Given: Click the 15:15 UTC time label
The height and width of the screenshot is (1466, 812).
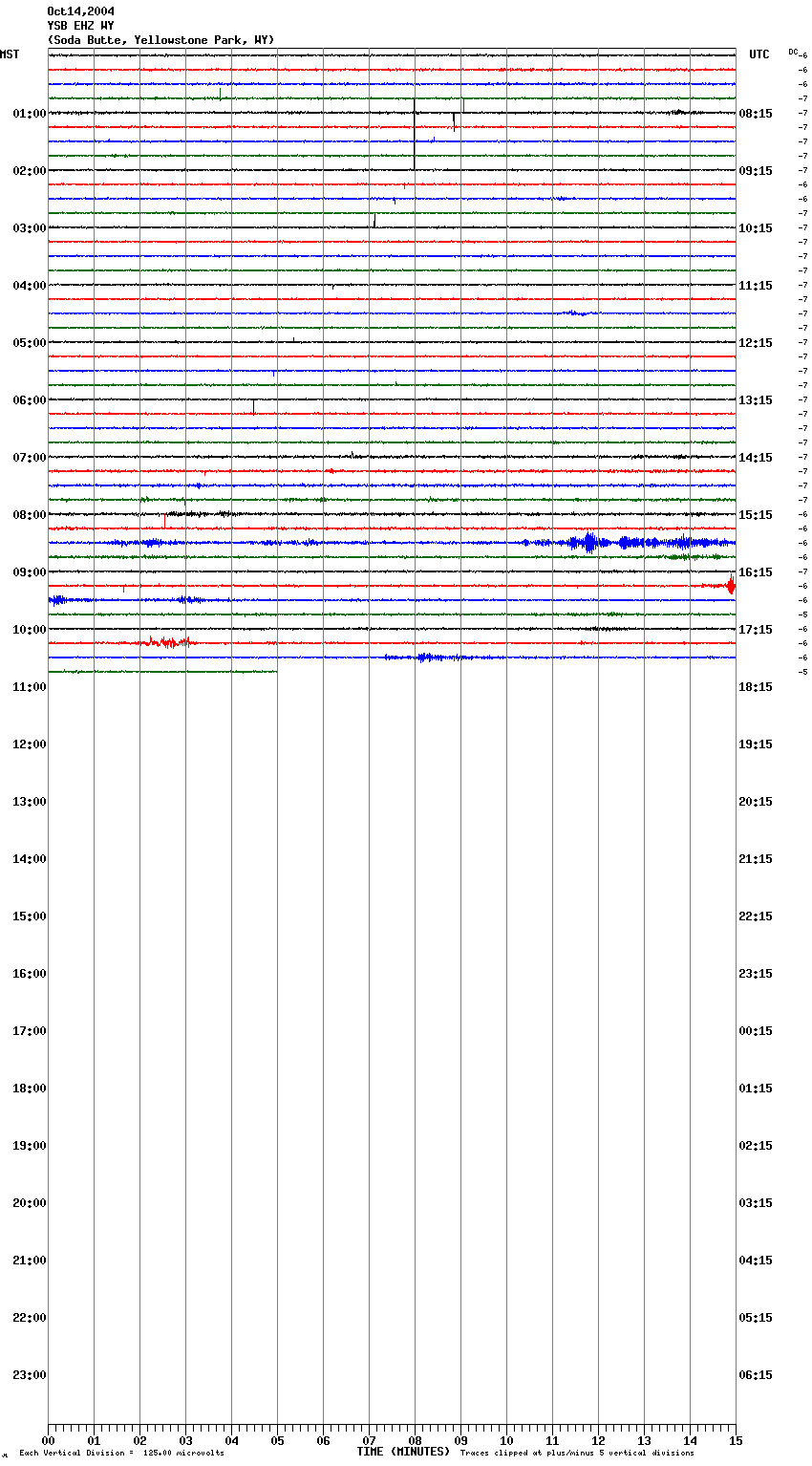Looking at the screenshot, I should click(756, 515).
